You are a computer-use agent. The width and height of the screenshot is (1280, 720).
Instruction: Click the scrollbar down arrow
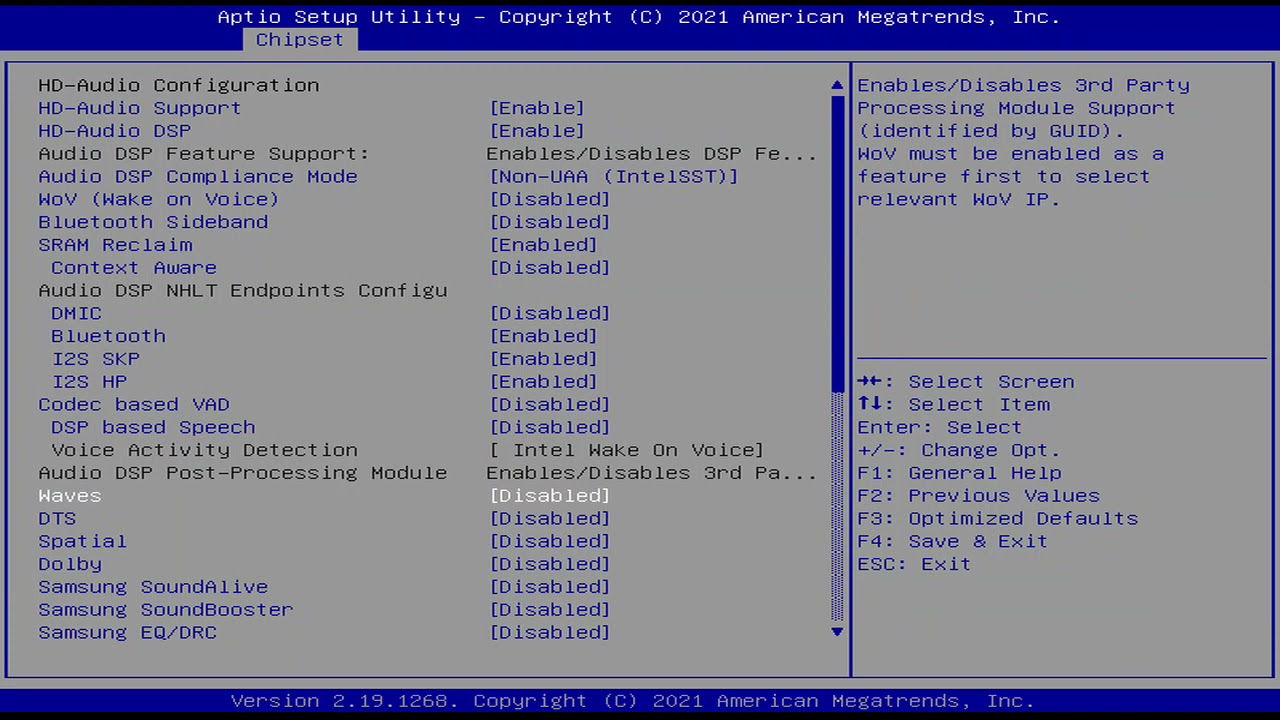(x=837, y=632)
